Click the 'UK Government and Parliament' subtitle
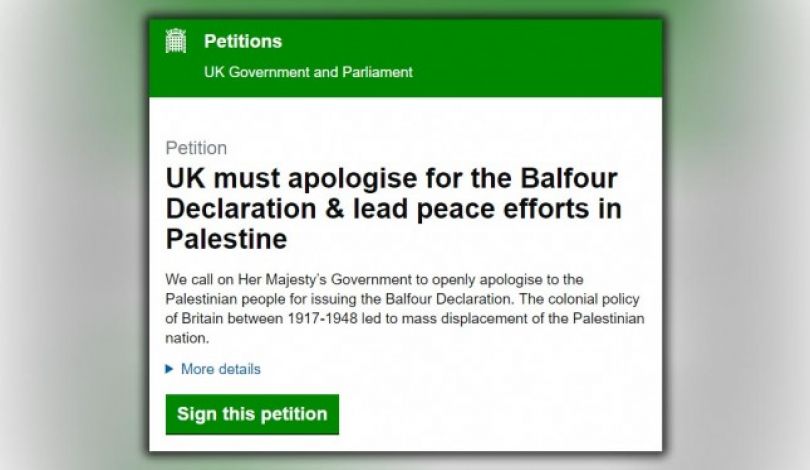 coord(308,72)
